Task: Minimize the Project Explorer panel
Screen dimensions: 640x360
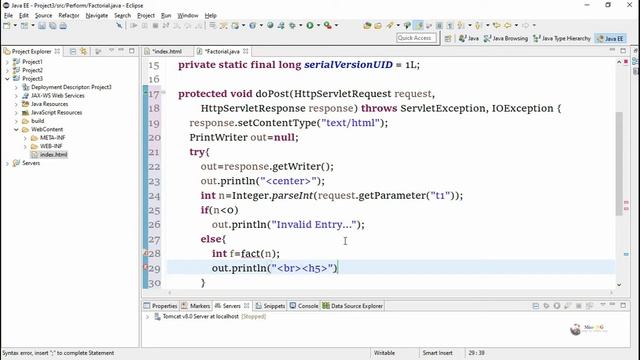Action: (x=121, y=51)
